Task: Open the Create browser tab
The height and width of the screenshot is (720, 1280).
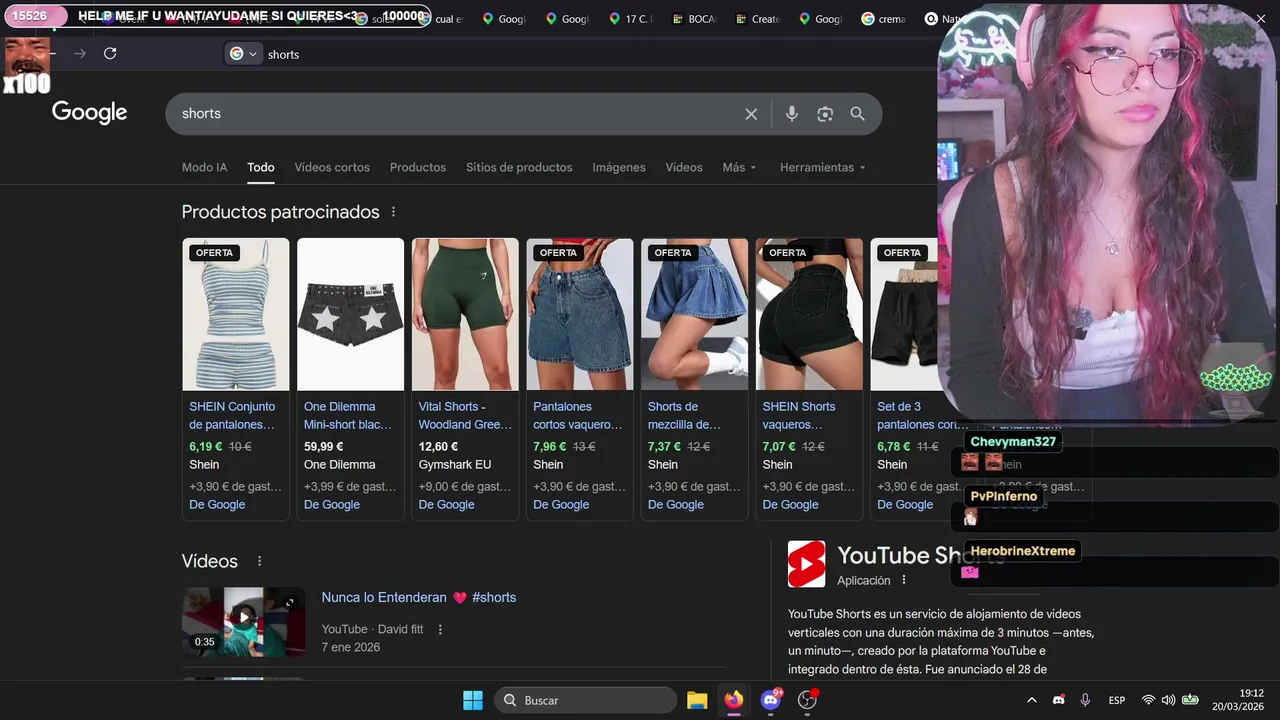Action: click(757, 19)
